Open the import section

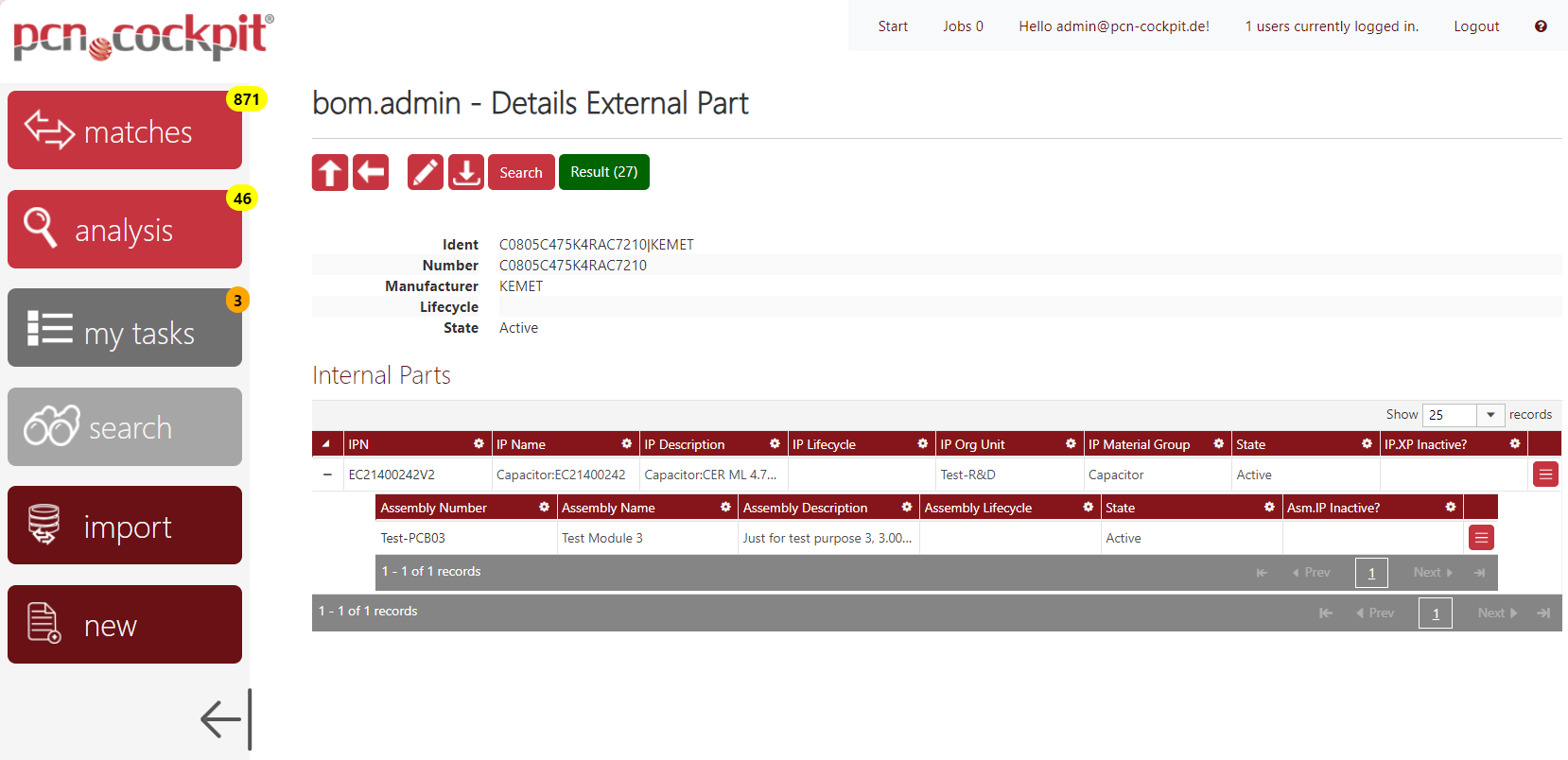click(x=125, y=526)
